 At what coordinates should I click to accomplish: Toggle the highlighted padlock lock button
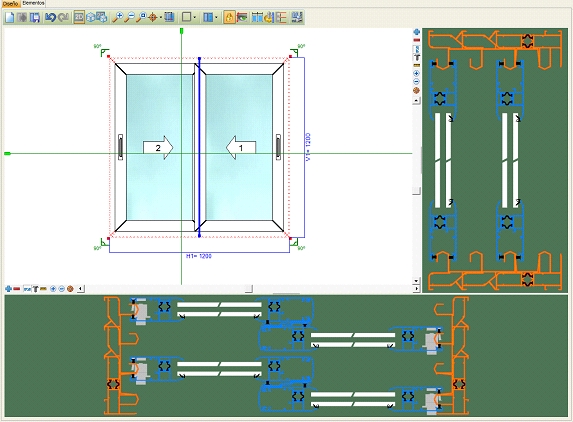point(229,17)
